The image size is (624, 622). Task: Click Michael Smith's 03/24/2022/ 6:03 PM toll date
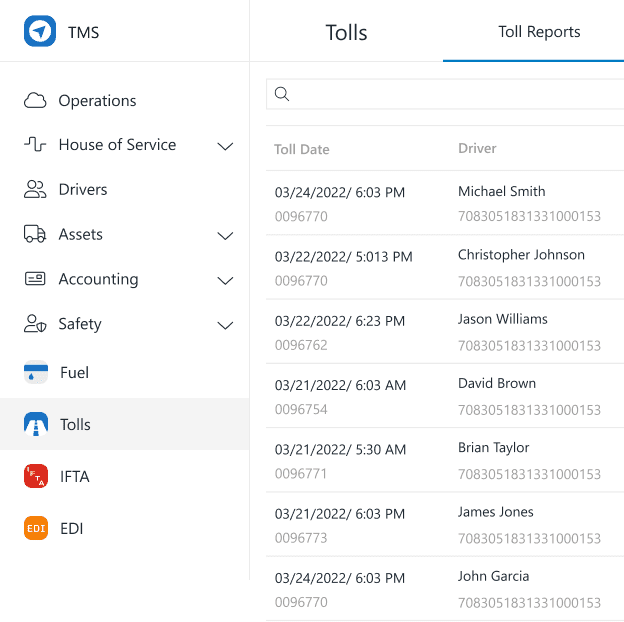click(340, 193)
